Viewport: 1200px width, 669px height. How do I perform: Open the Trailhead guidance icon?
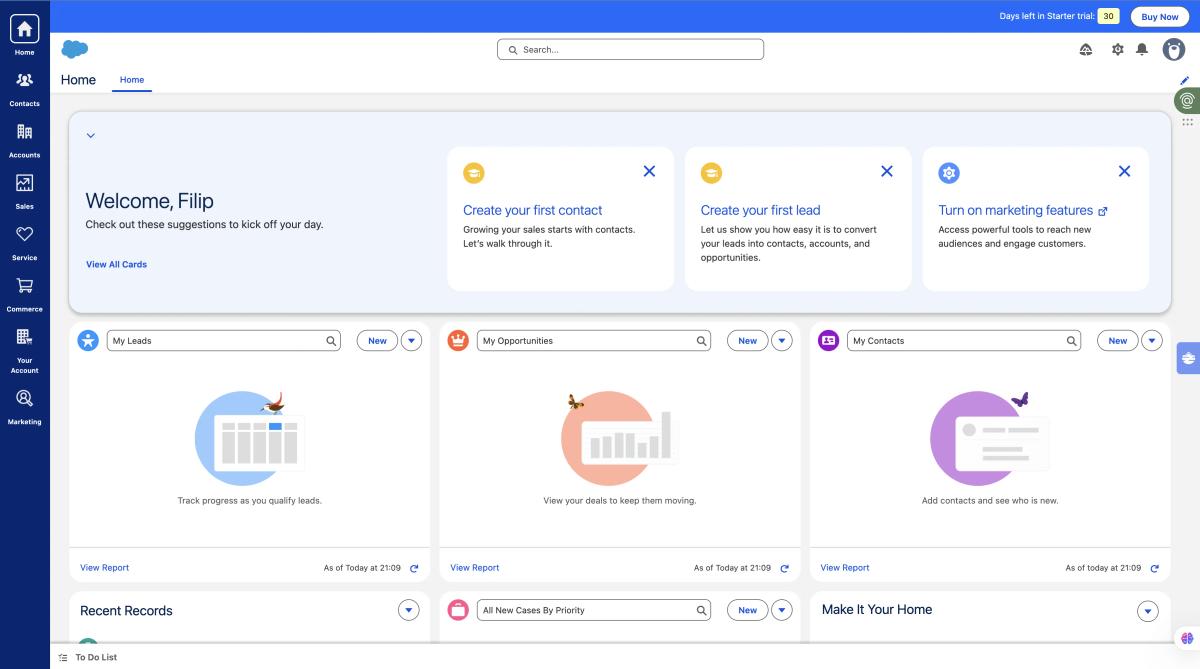tap(1086, 49)
